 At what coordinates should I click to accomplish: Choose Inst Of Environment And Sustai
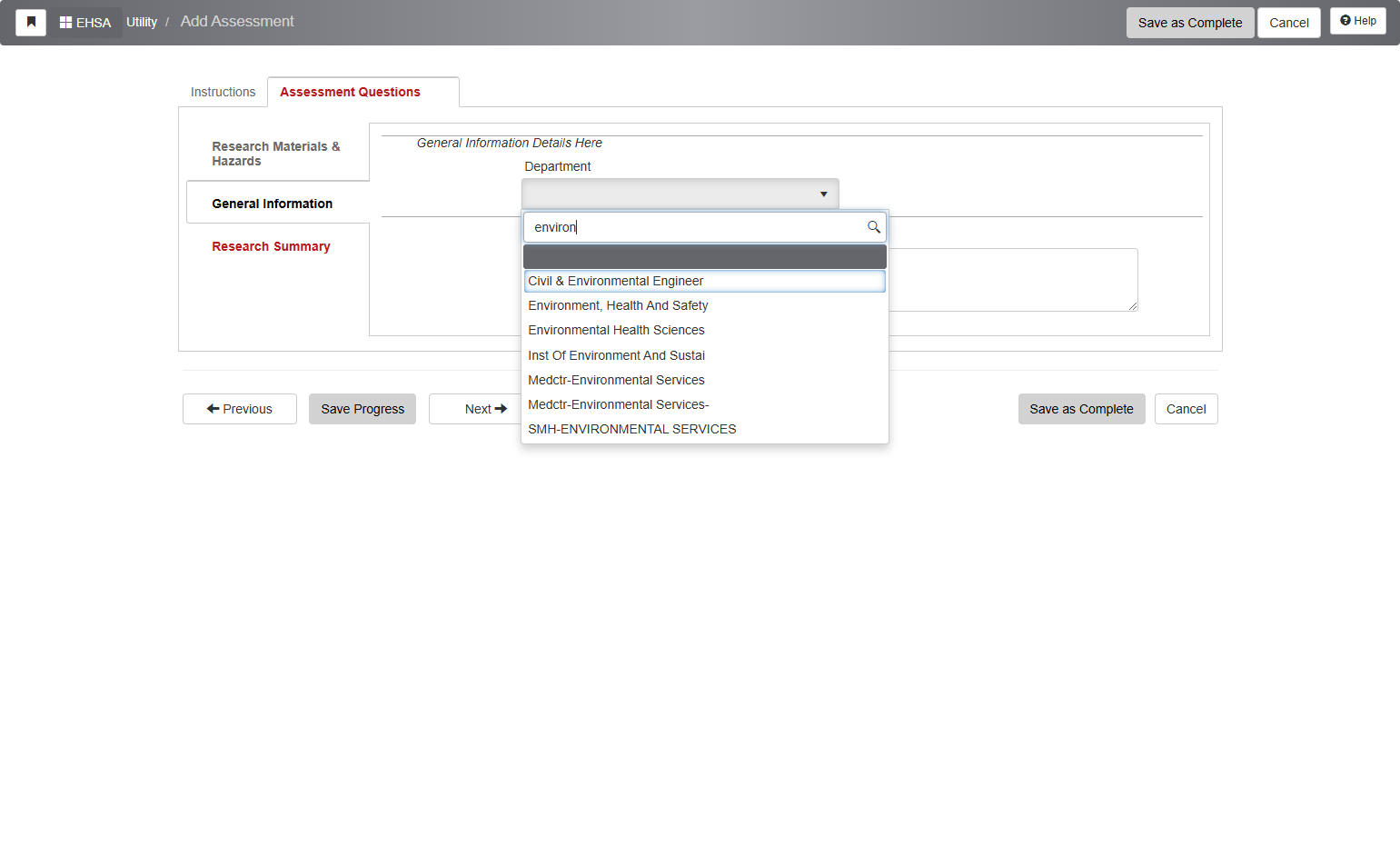pos(704,355)
